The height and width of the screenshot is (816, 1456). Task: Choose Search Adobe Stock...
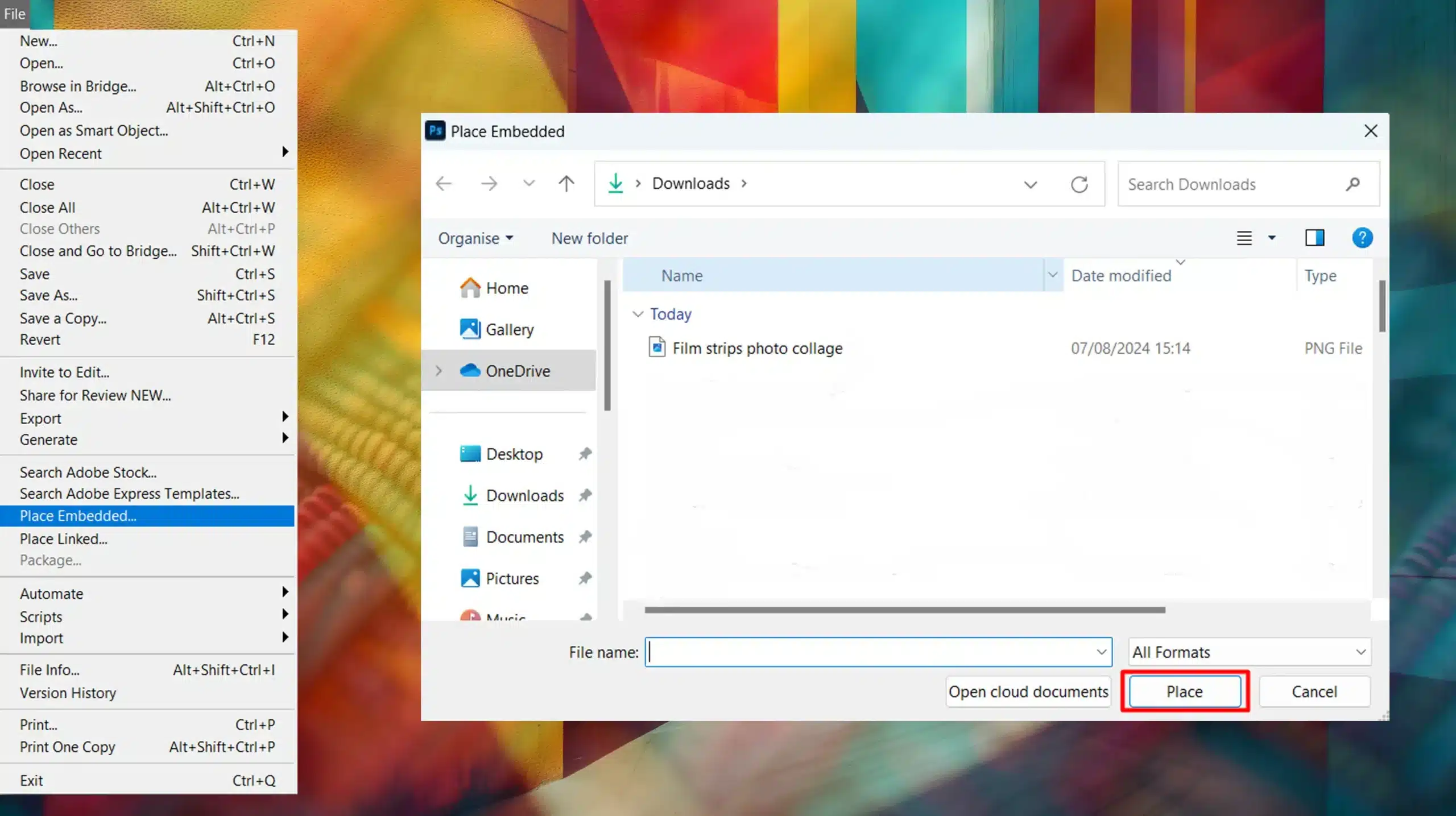pos(147,472)
